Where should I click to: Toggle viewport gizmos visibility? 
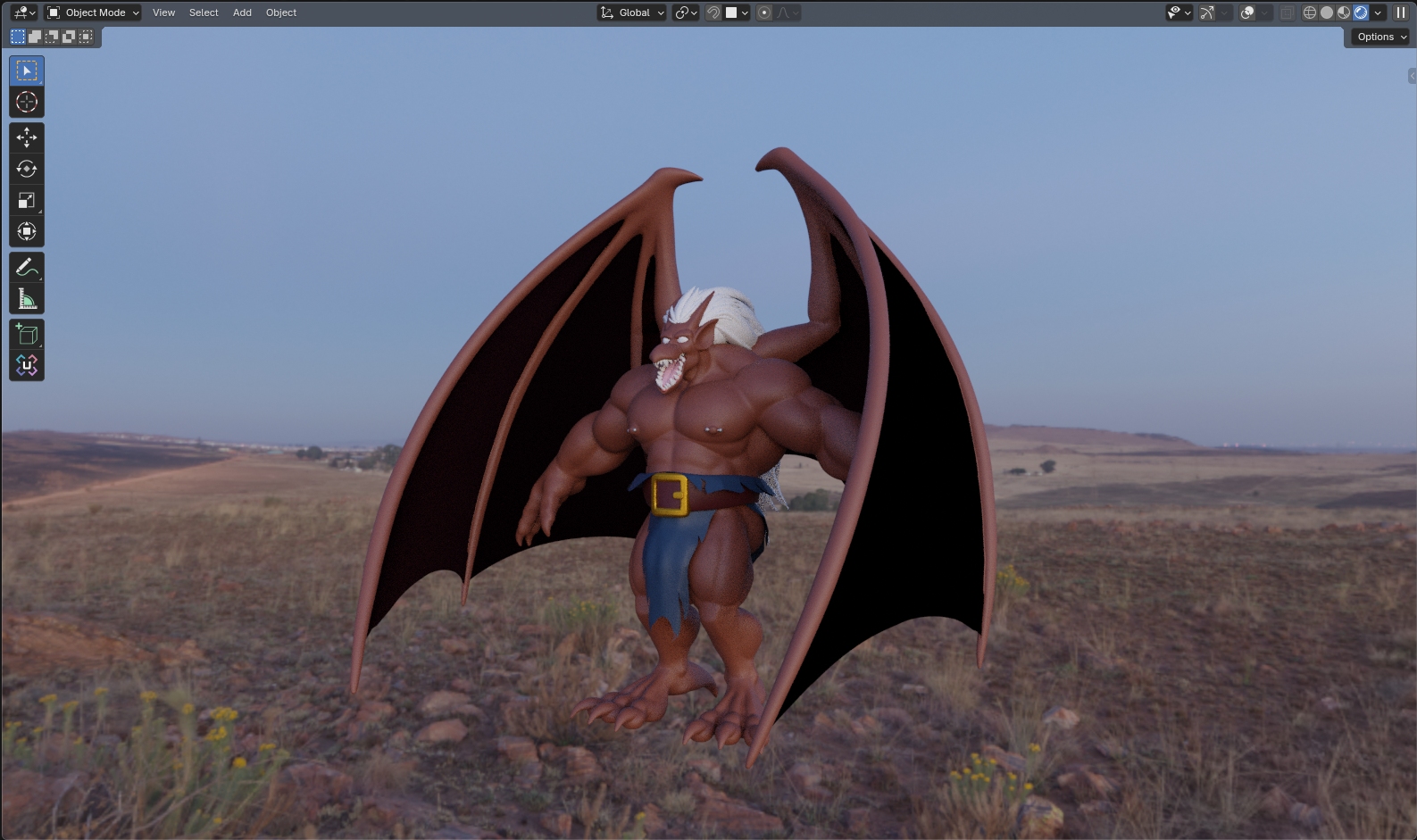(1207, 12)
